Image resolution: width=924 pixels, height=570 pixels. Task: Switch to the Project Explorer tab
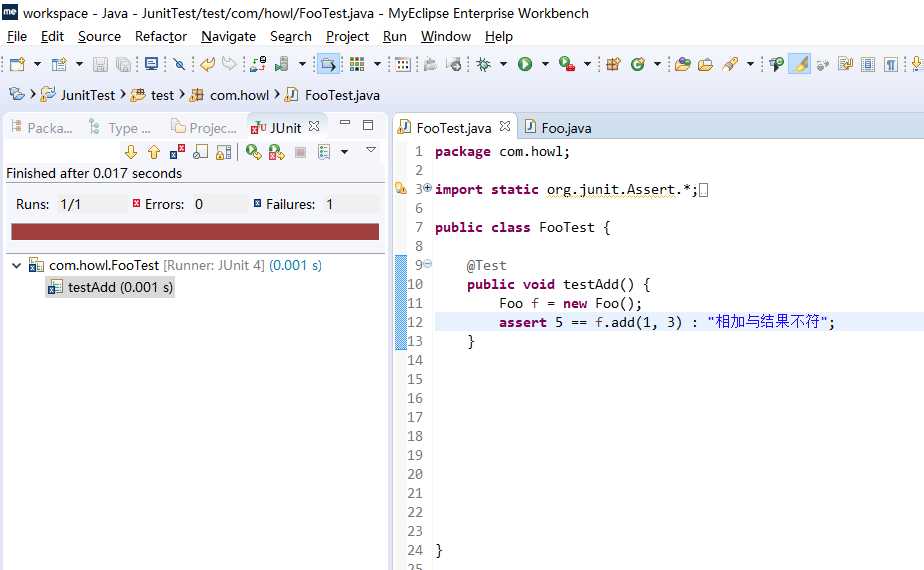(x=204, y=128)
